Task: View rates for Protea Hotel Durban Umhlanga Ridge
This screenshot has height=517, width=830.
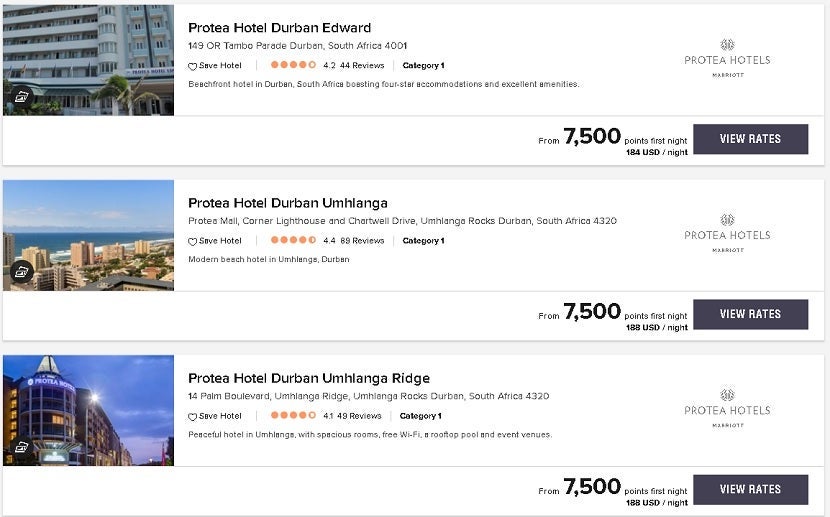Action: point(750,489)
